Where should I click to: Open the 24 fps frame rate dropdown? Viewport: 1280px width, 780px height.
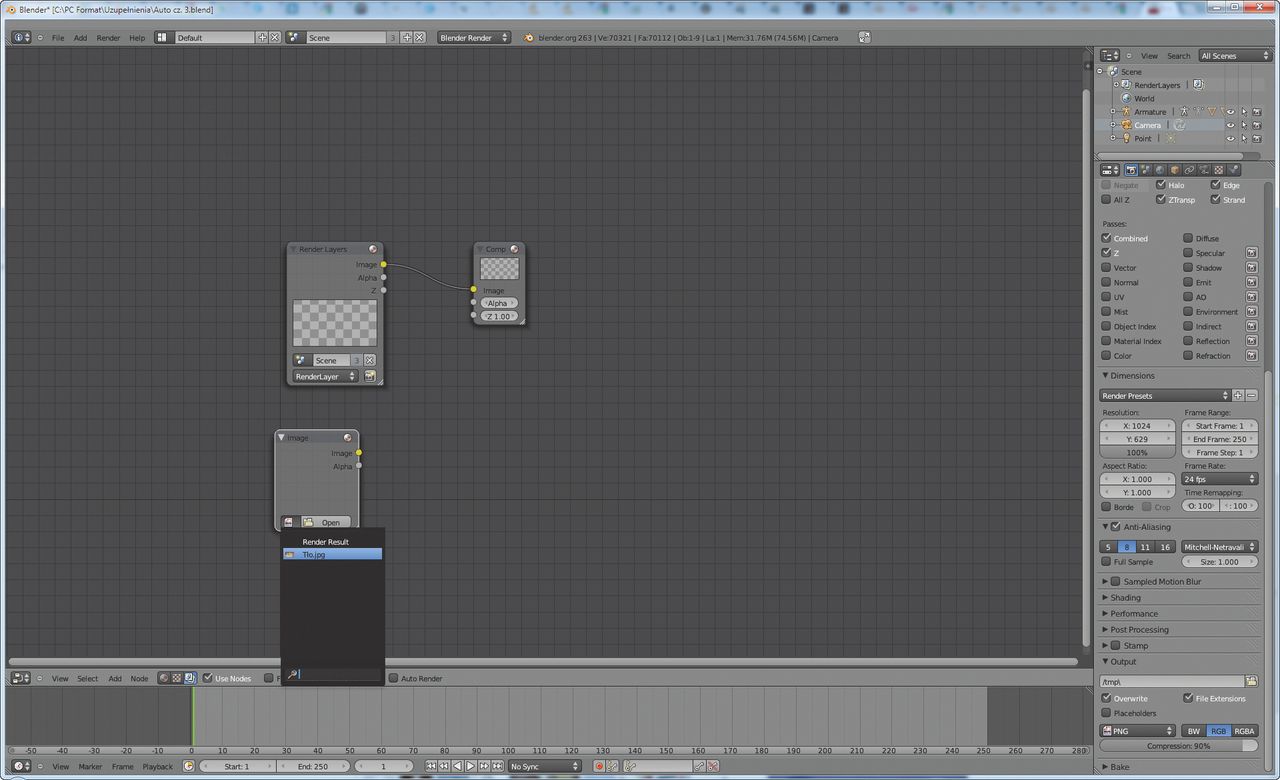coord(1220,479)
